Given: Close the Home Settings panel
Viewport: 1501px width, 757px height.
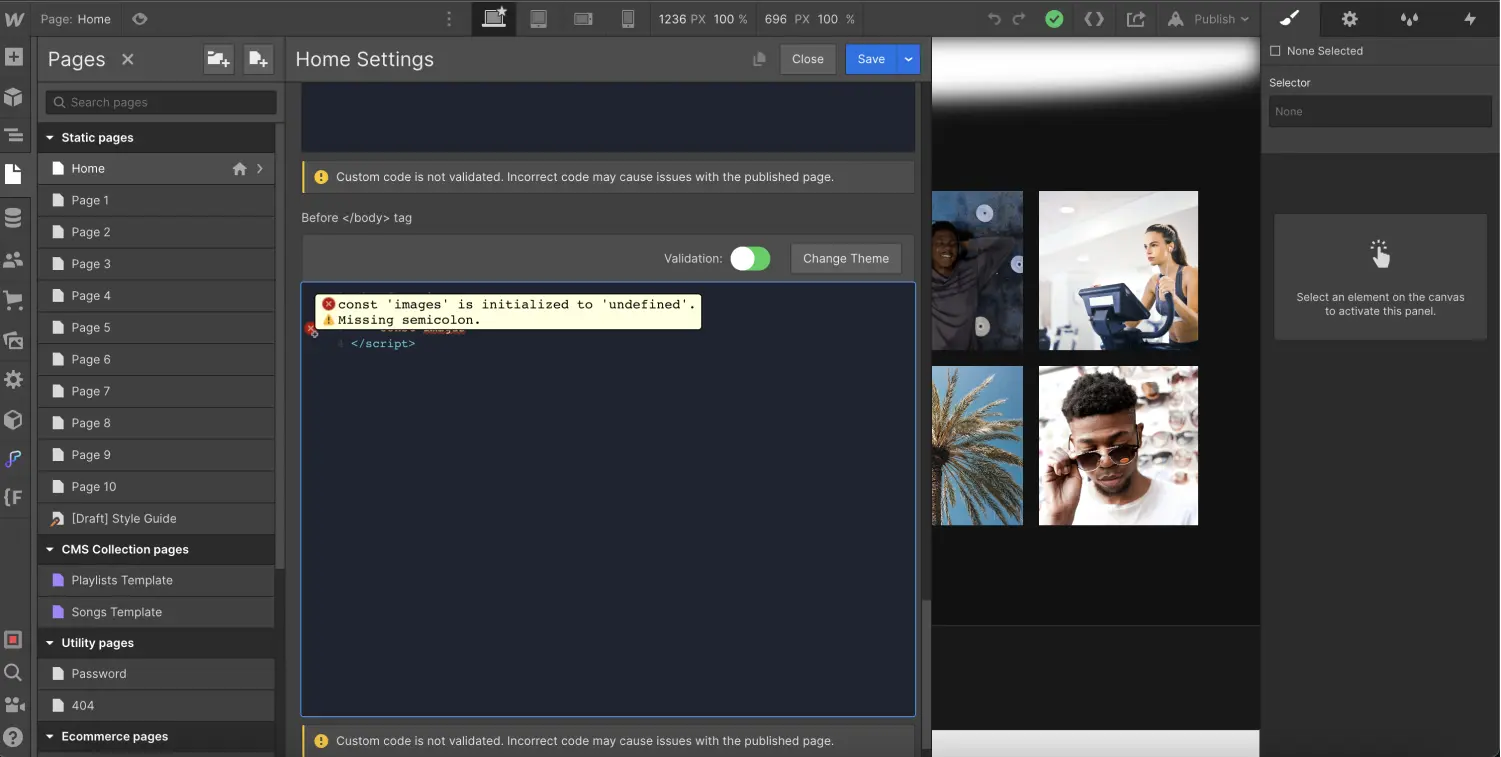Looking at the screenshot, I should pos(808,59).
